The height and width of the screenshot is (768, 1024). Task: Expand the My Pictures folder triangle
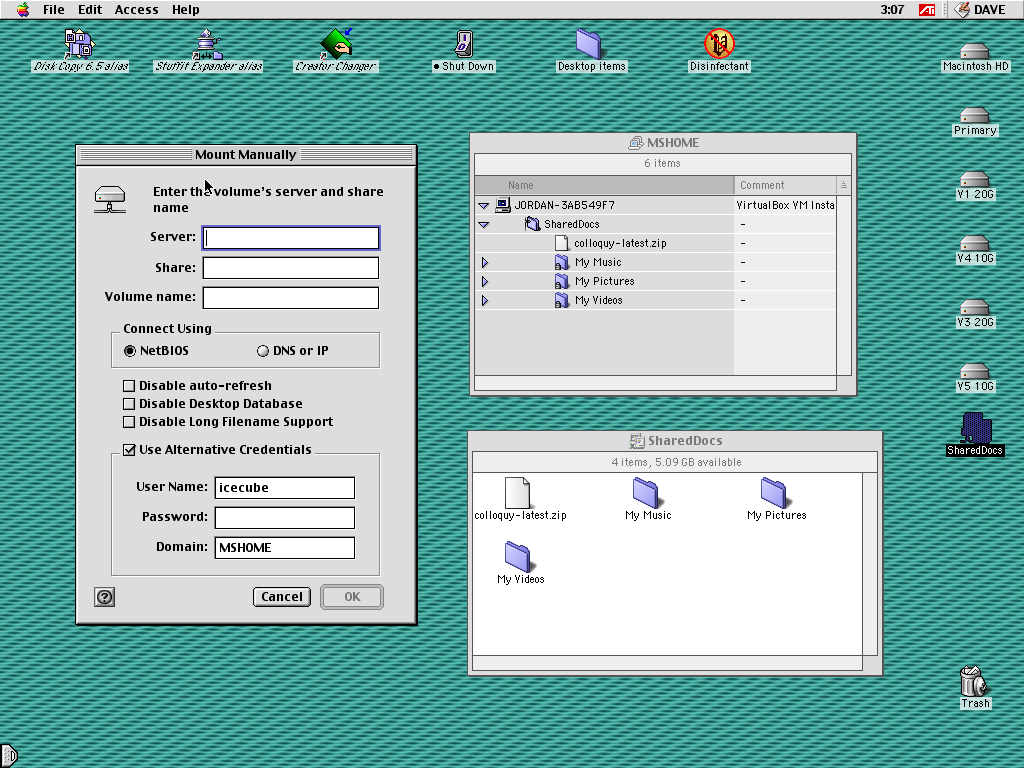[485, 281]
